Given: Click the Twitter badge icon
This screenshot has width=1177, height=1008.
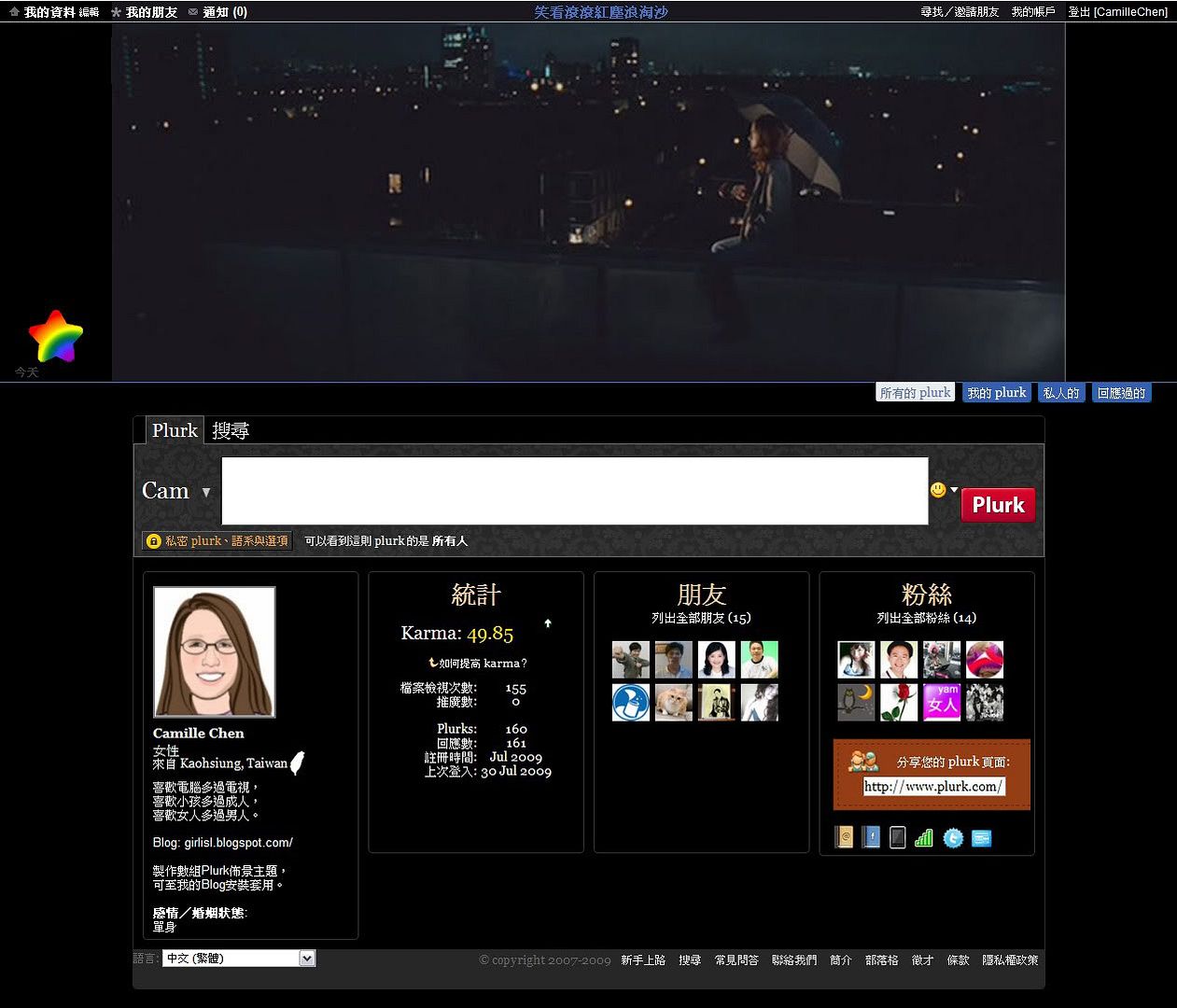Looking at the screenshot, I should click(952, 837).
